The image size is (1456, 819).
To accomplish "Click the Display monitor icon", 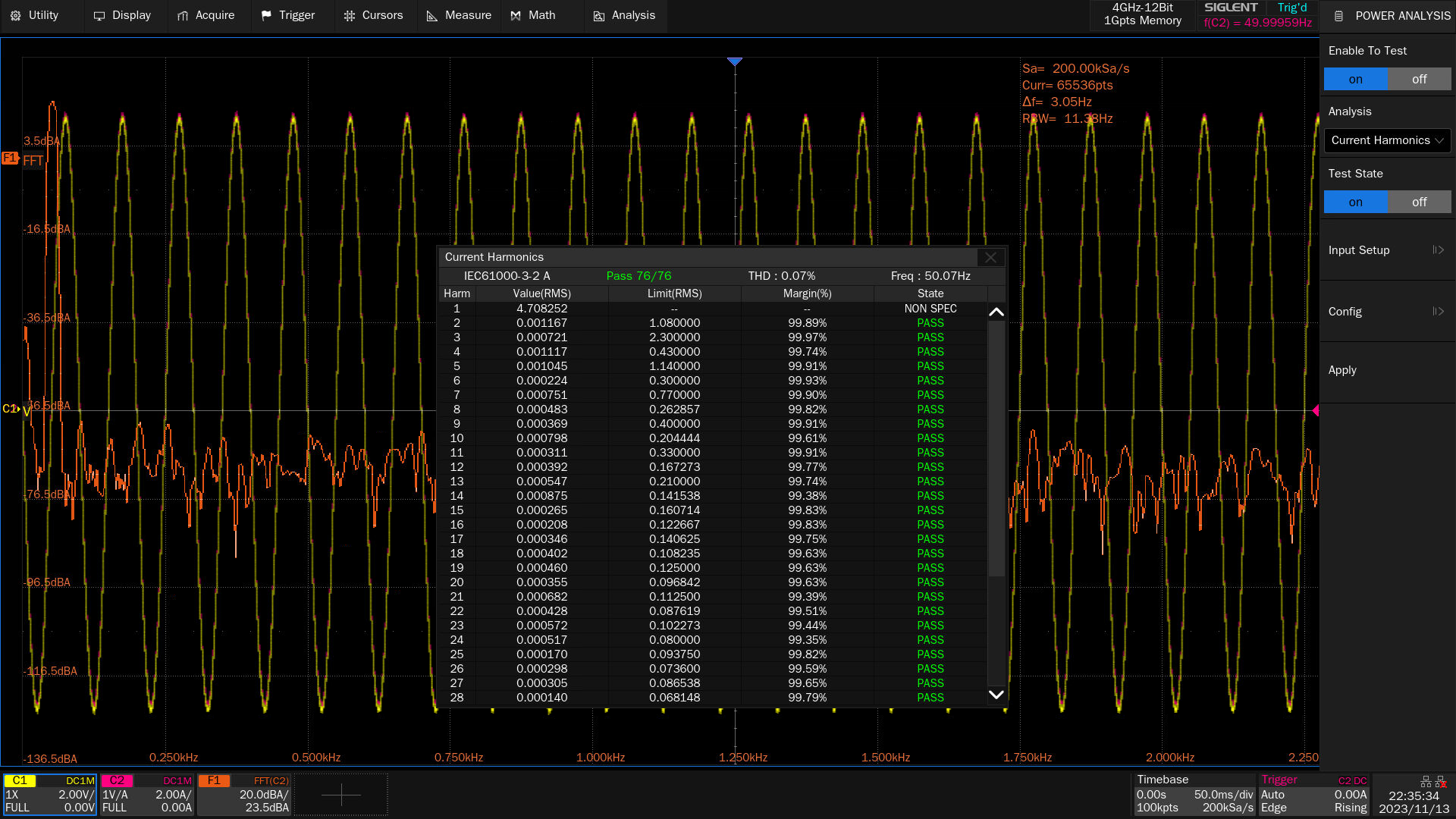I will 99,16.
